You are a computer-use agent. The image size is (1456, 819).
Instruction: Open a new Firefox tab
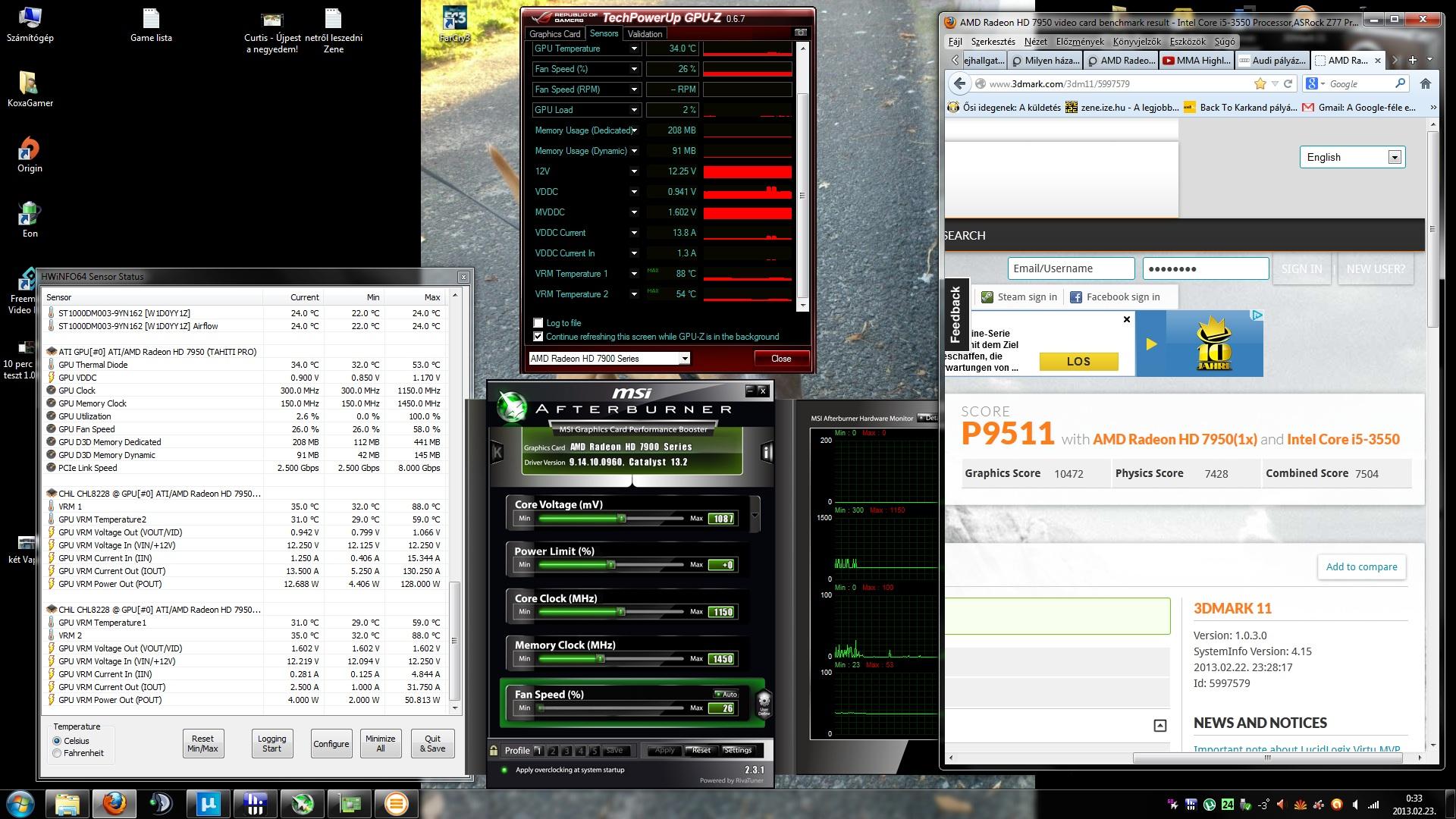1412,60
